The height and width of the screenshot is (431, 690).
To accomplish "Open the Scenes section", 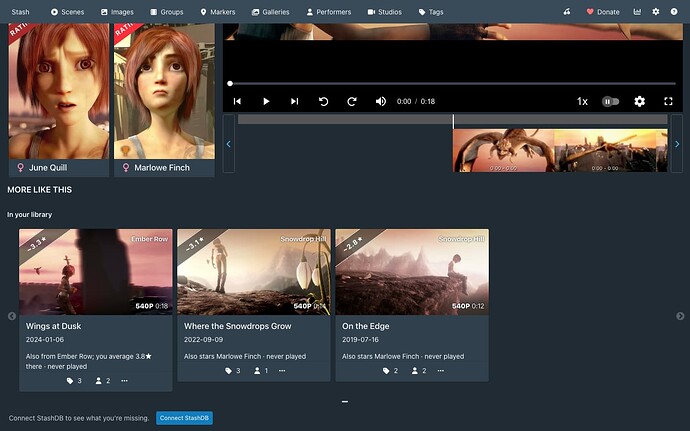I will (x=67, y=12).
